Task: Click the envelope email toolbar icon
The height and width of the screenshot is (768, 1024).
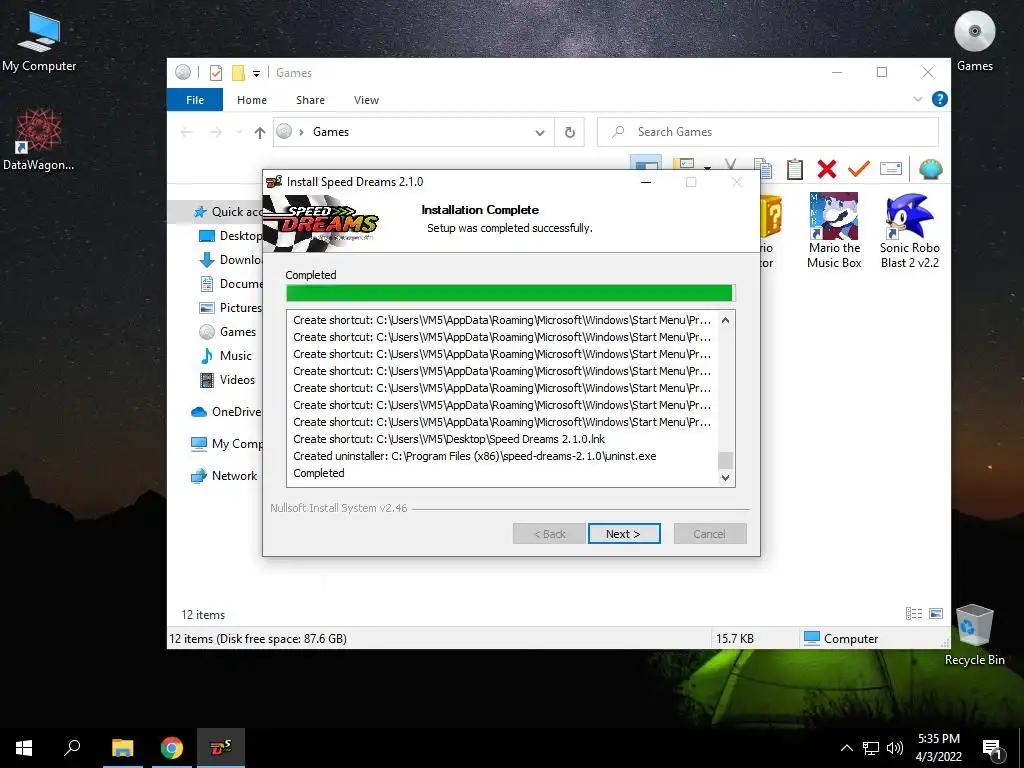Action: click(891, 169)
